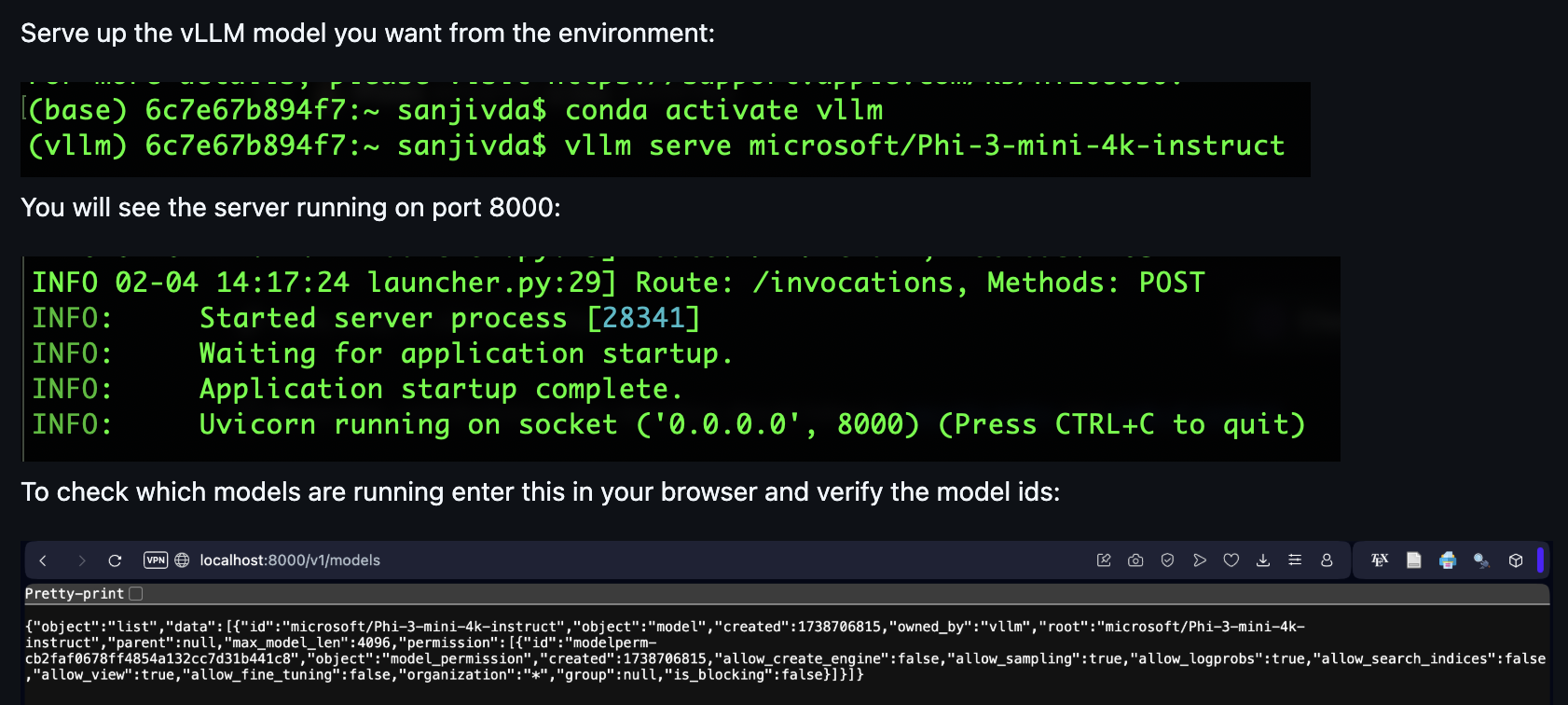The height and width of the screenshot is (705, 1568).
Task: Click the magnifier search extension icon
Action: point(1481,560)
